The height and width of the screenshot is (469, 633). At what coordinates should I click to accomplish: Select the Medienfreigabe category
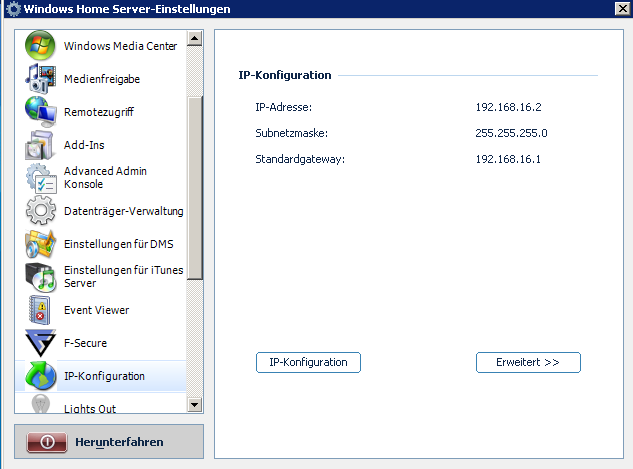coord(102,79)
